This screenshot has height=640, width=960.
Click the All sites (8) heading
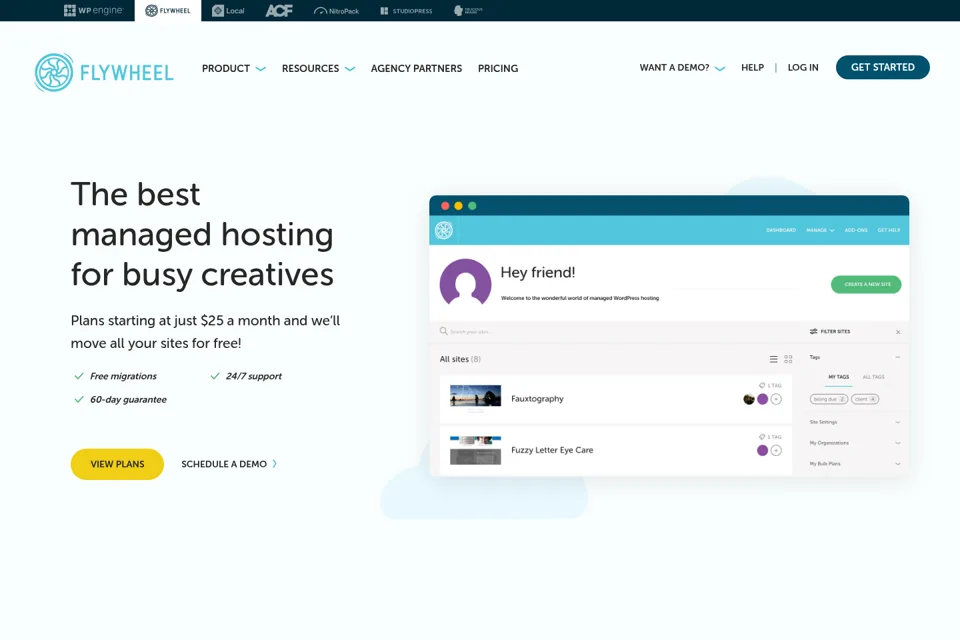tap(460, 360)
